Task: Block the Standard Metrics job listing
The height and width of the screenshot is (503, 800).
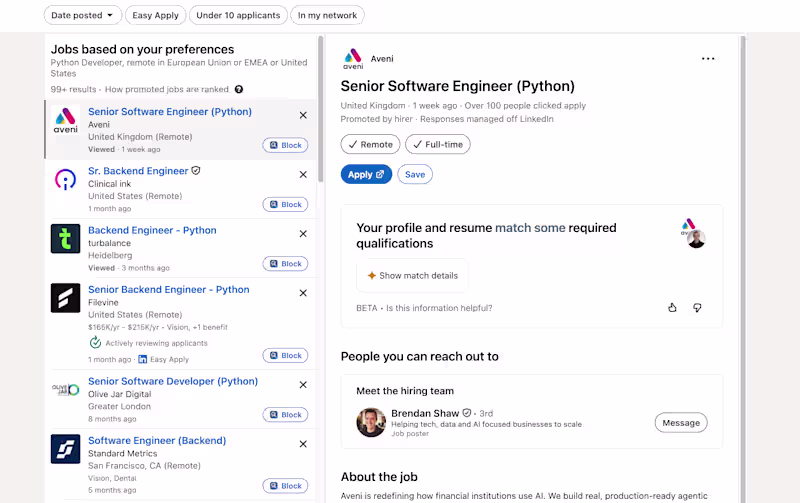Action: 285,486
